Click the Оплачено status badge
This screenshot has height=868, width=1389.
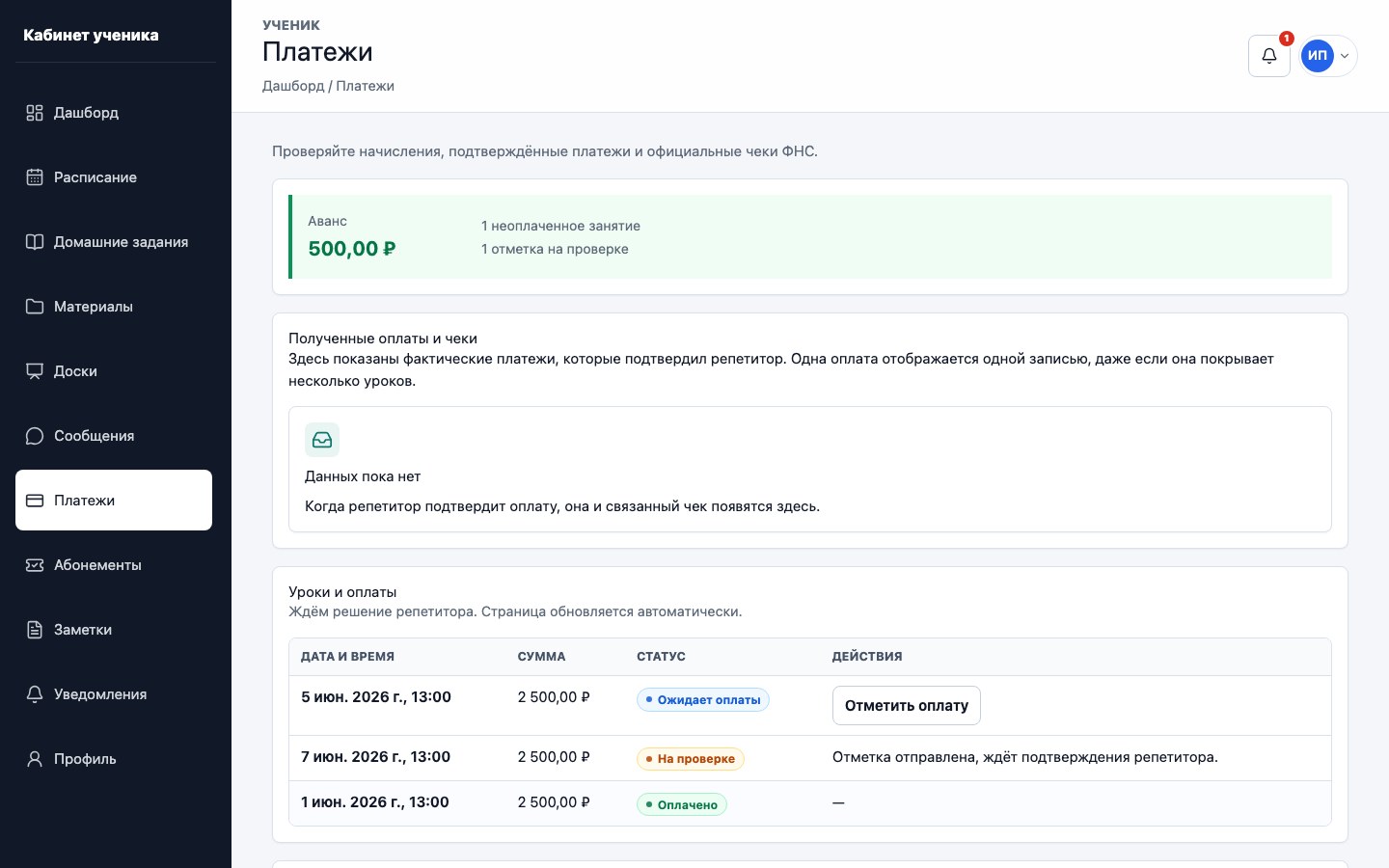(682, 805)
